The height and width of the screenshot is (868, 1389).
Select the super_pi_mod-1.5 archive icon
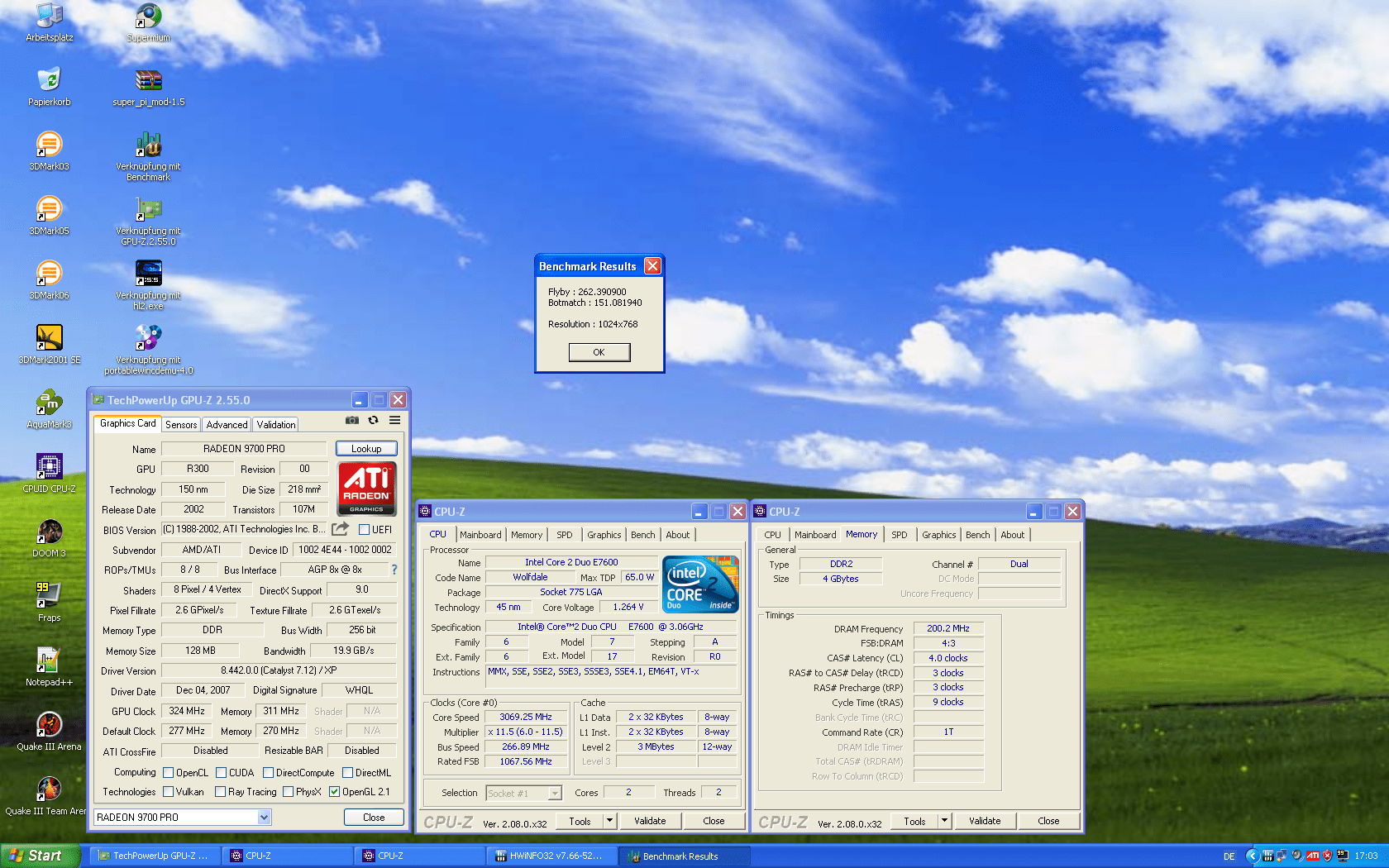[149, 87]
